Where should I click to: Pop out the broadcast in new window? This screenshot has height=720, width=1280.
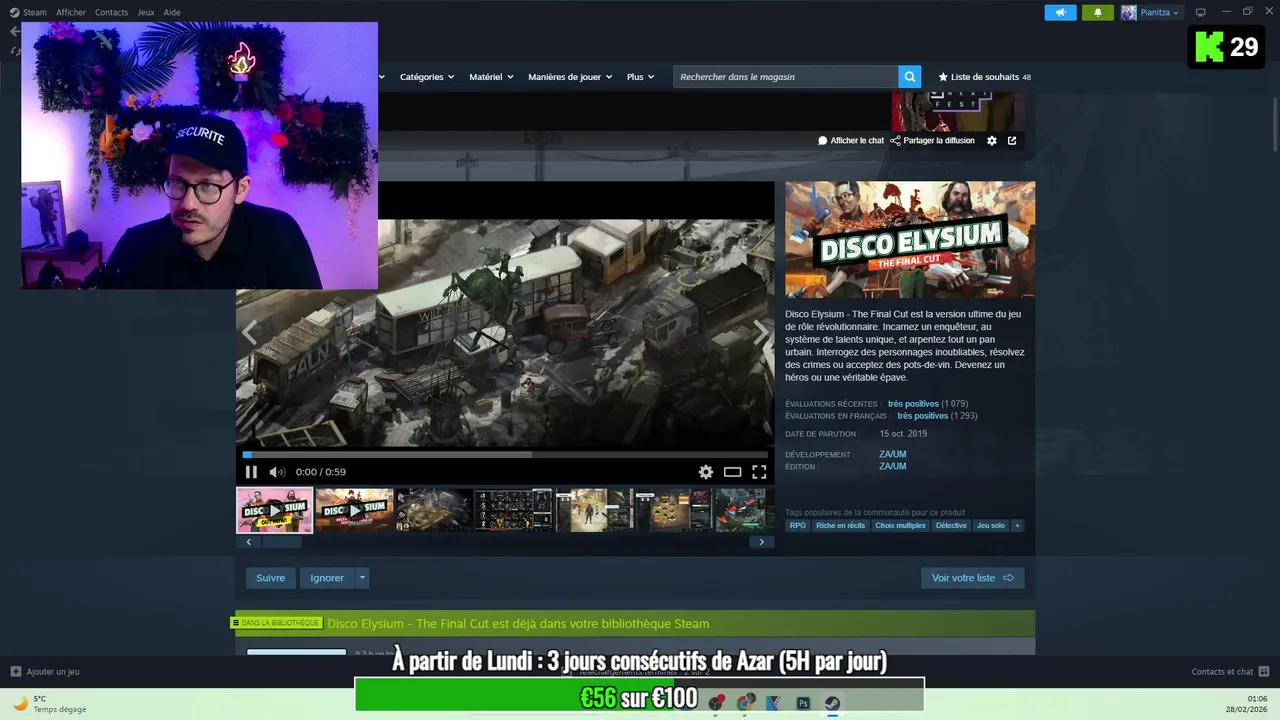(1012, 141)
